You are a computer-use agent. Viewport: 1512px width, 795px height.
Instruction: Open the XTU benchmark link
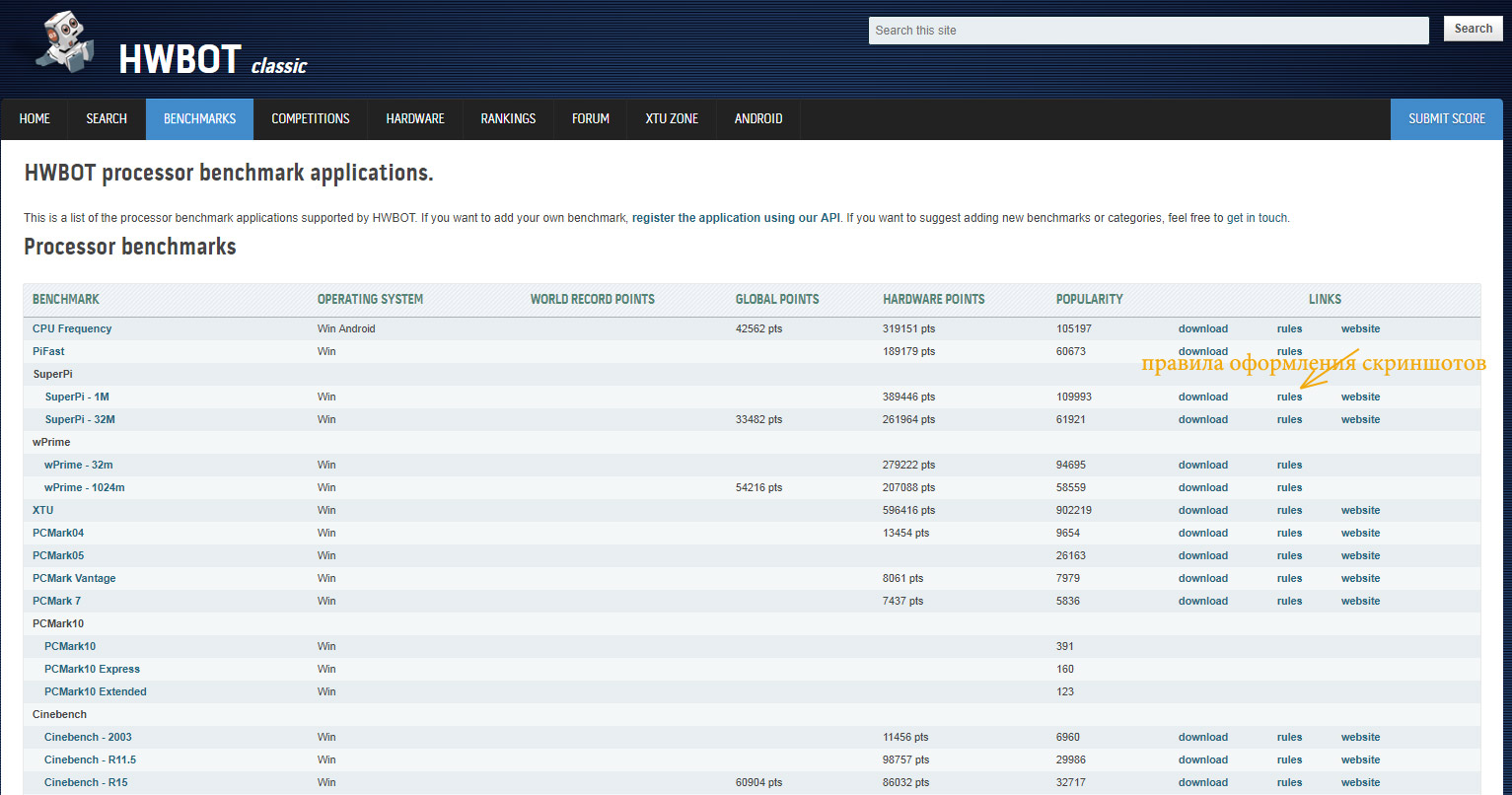(x=43, y=510)
